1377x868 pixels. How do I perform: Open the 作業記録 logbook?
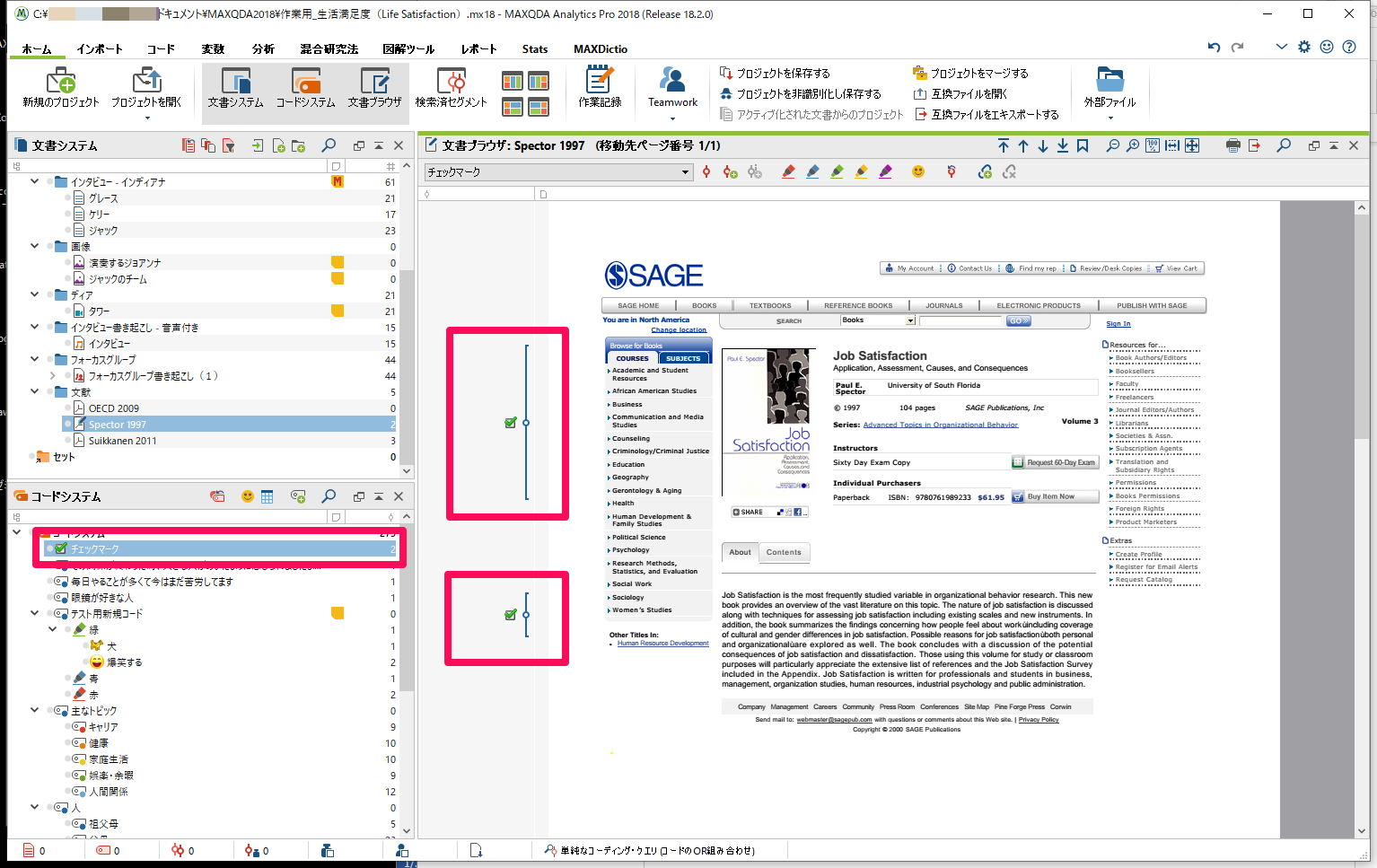point(599,88)
